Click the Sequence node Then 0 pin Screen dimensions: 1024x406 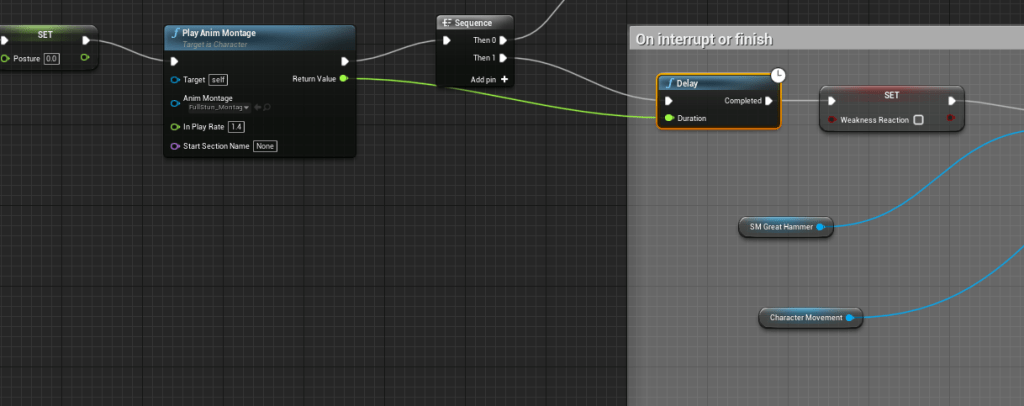[x=503, y=41]
